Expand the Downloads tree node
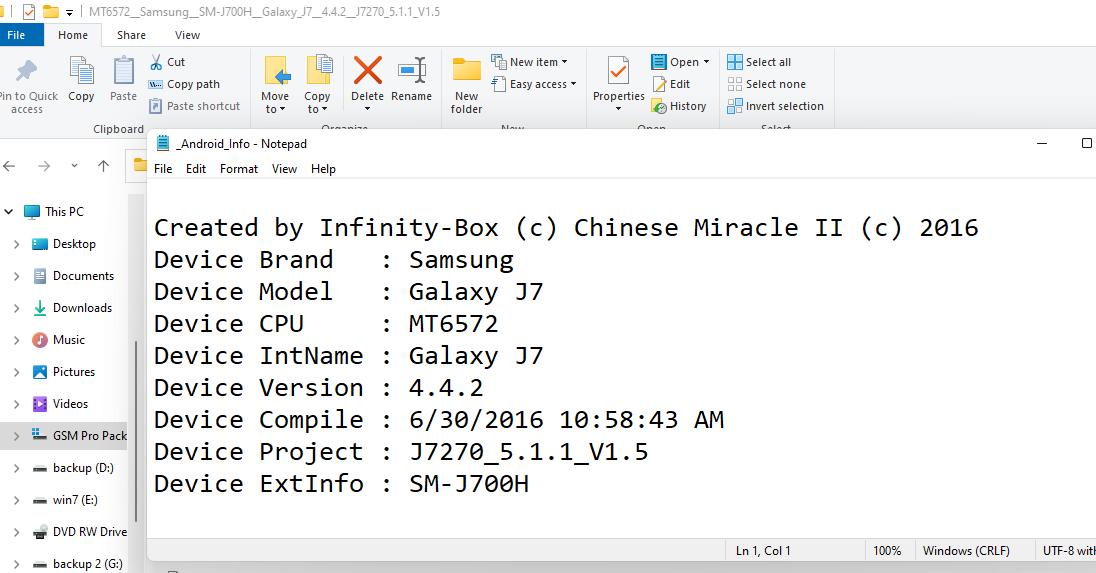The height and width of the screenshot is (573, 1096). 16,308
